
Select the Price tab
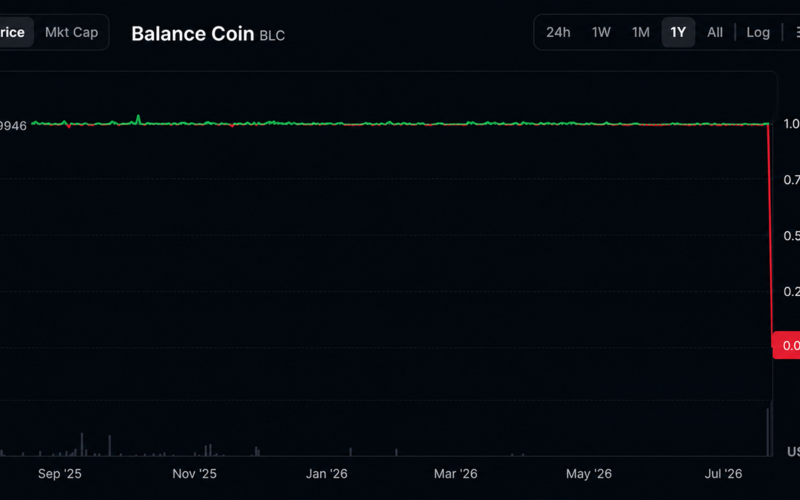coord(15,32)
